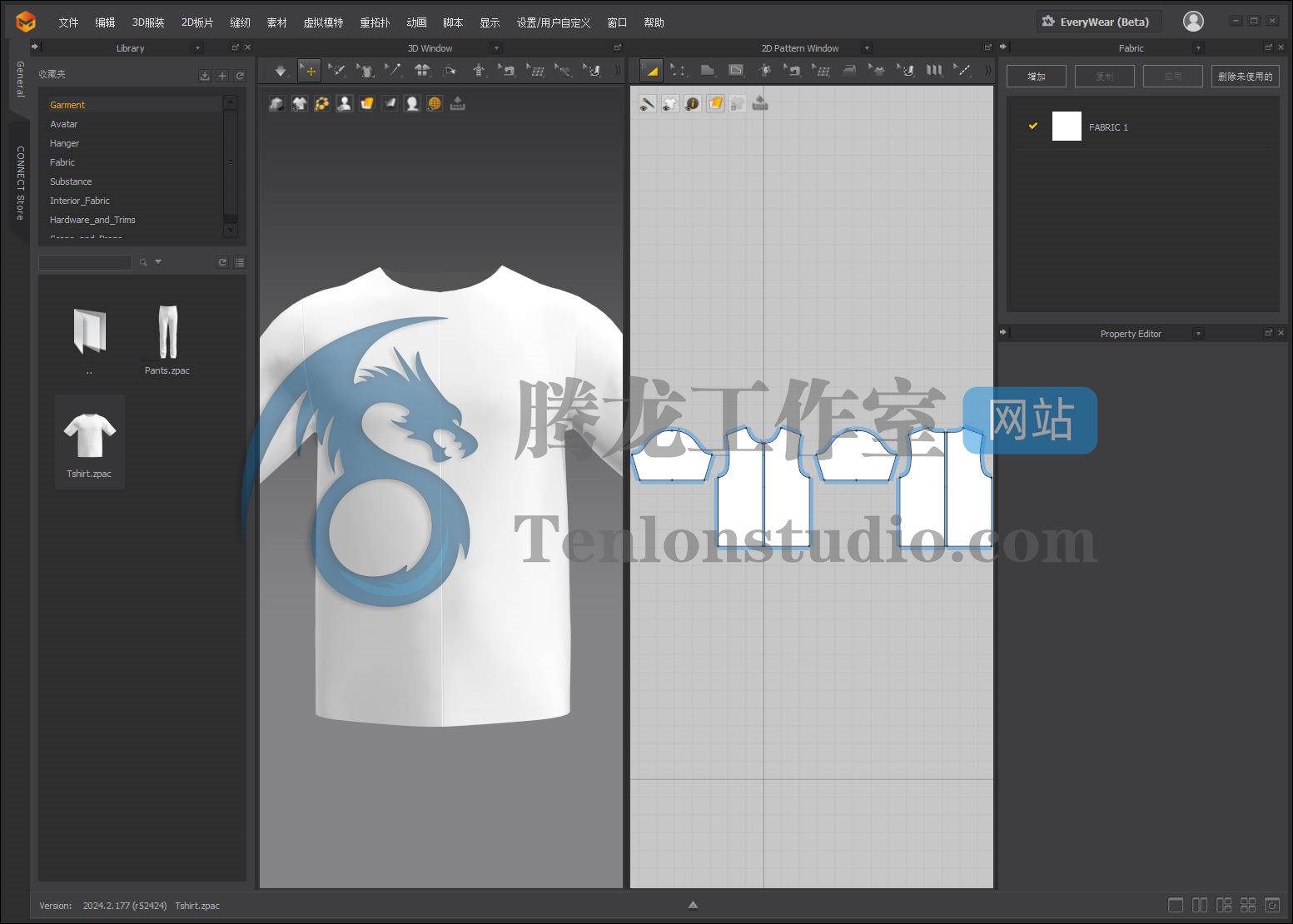The height and width of the screenshot is (924, 1293).
Task: Select the Select/Move tool in 3D window
Action: [309, 72]
